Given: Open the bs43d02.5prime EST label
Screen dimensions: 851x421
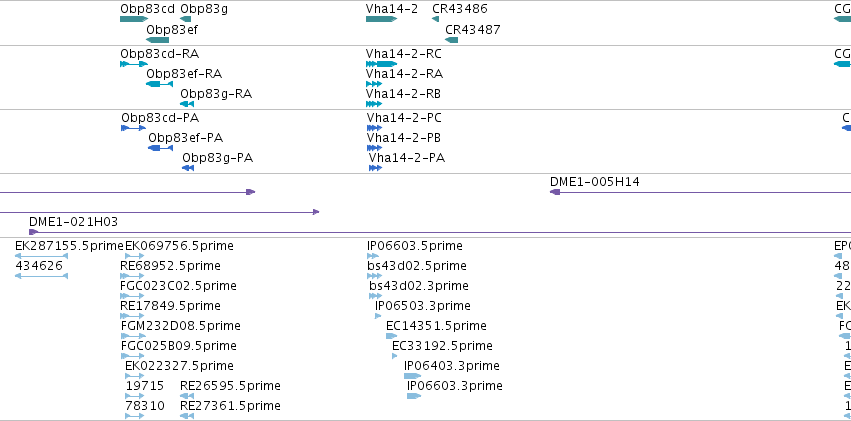Looking at the screenshot, I should coord(416,266).
